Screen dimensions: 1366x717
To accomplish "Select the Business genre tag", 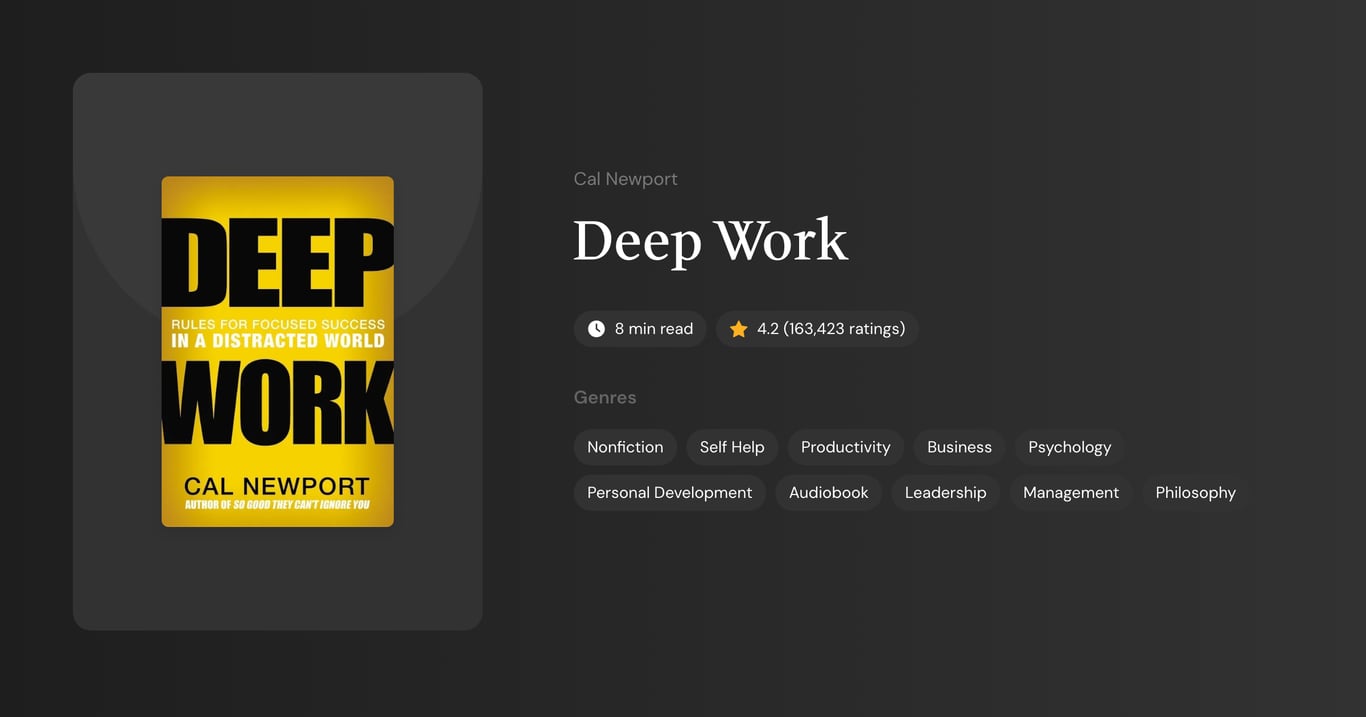I will tap(958, 447).
